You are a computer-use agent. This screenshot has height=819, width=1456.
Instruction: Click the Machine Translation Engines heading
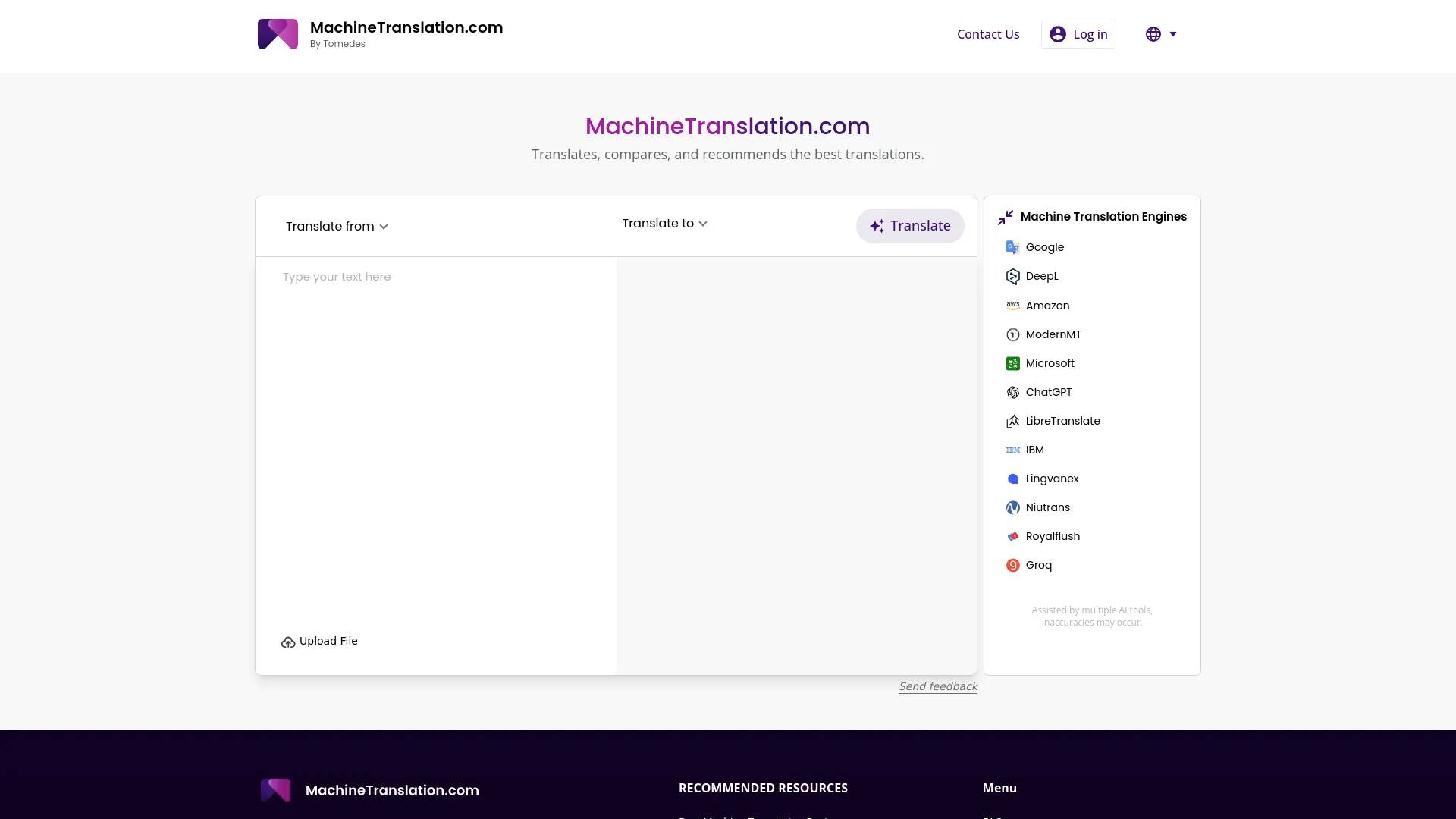(1103, 217)
